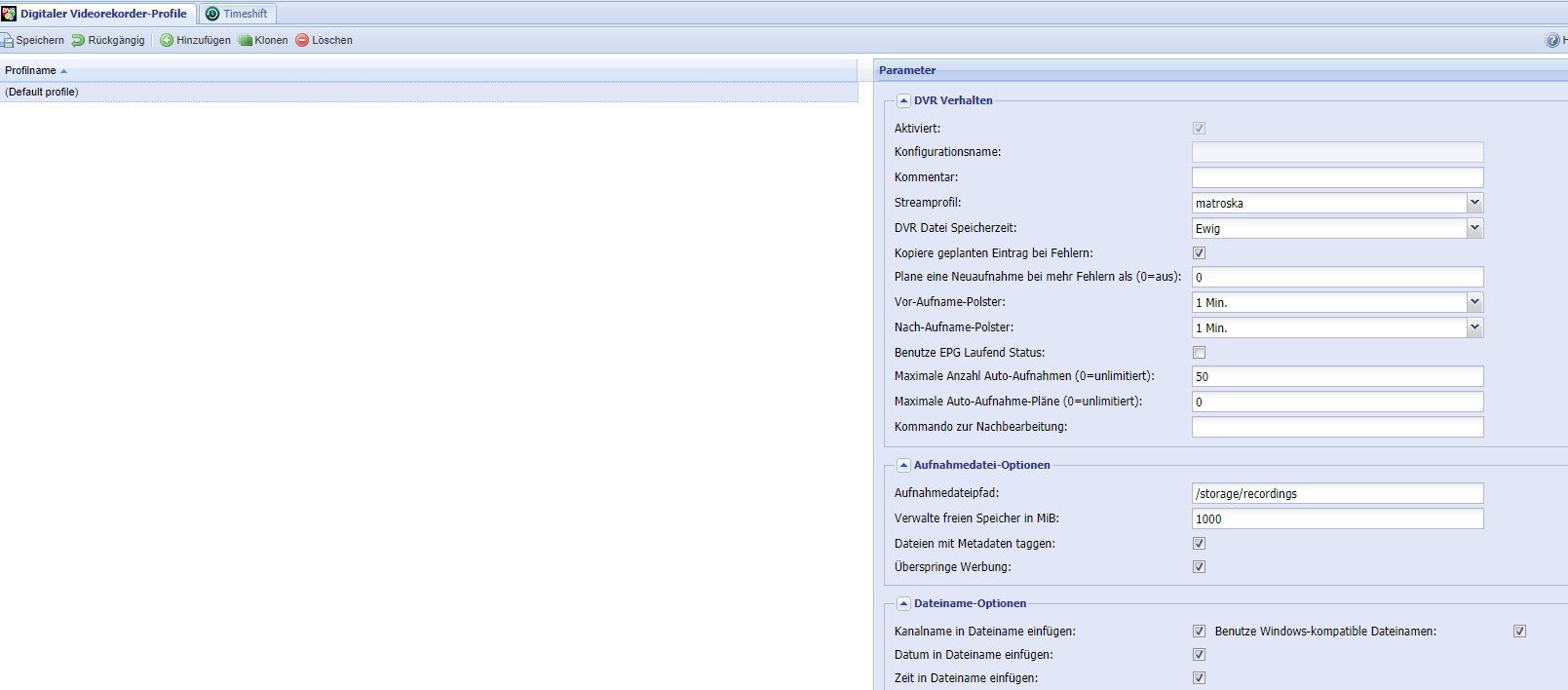Select the (Default profile) row
1568x690 pixels.
click(429, 92)
